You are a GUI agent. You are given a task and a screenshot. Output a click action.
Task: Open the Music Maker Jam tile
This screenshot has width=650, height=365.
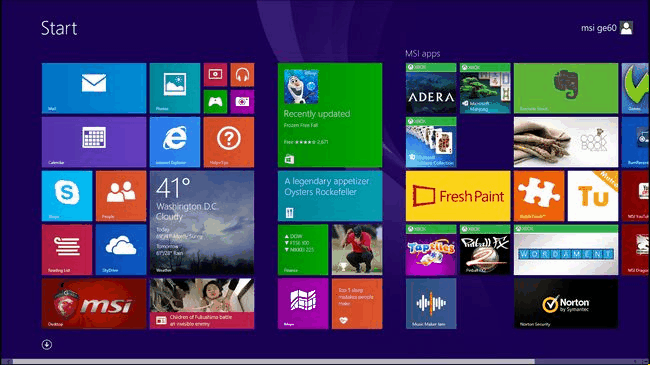click(x=431, y=304)
